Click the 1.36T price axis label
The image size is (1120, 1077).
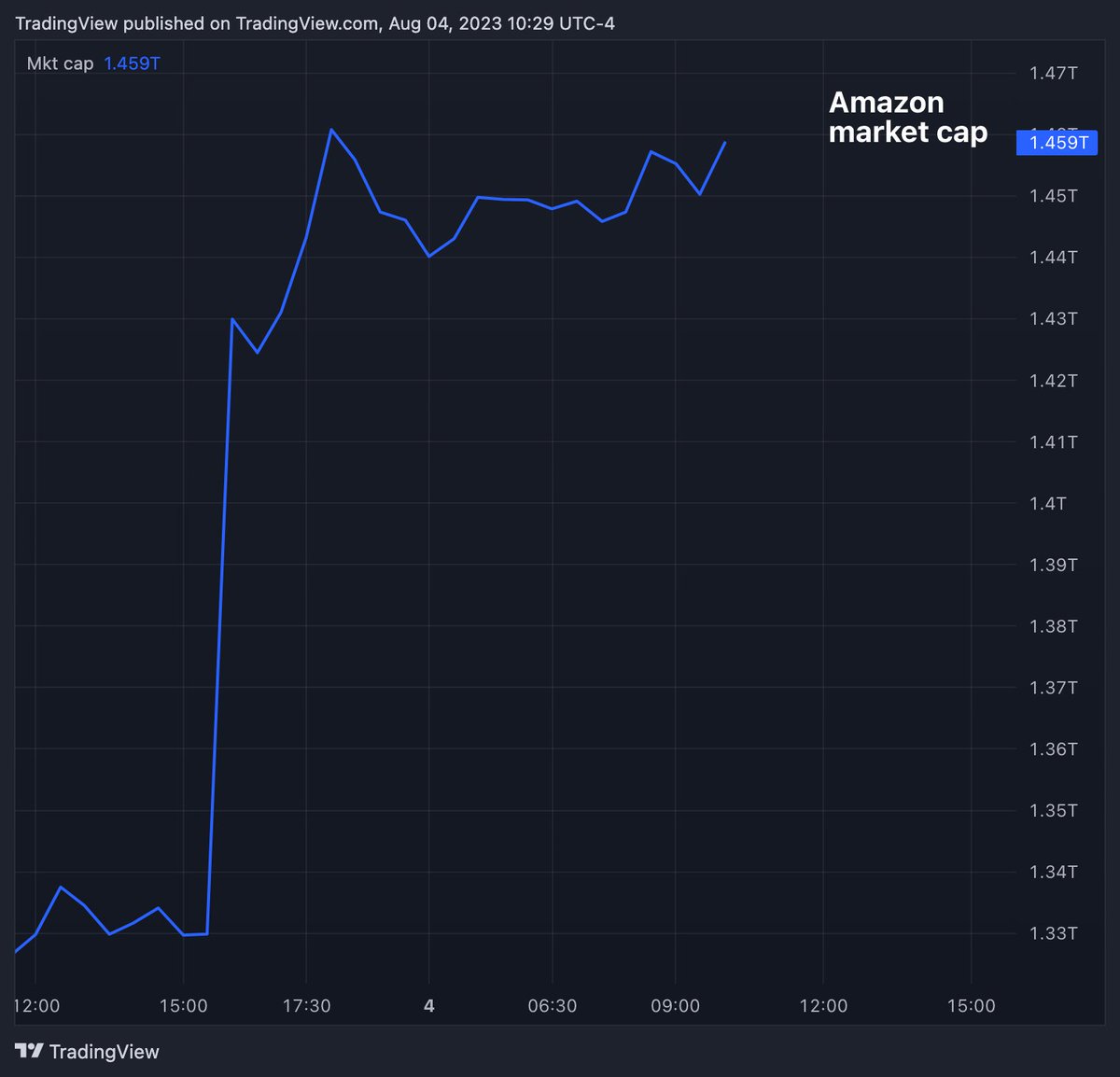click(1053, 748)
